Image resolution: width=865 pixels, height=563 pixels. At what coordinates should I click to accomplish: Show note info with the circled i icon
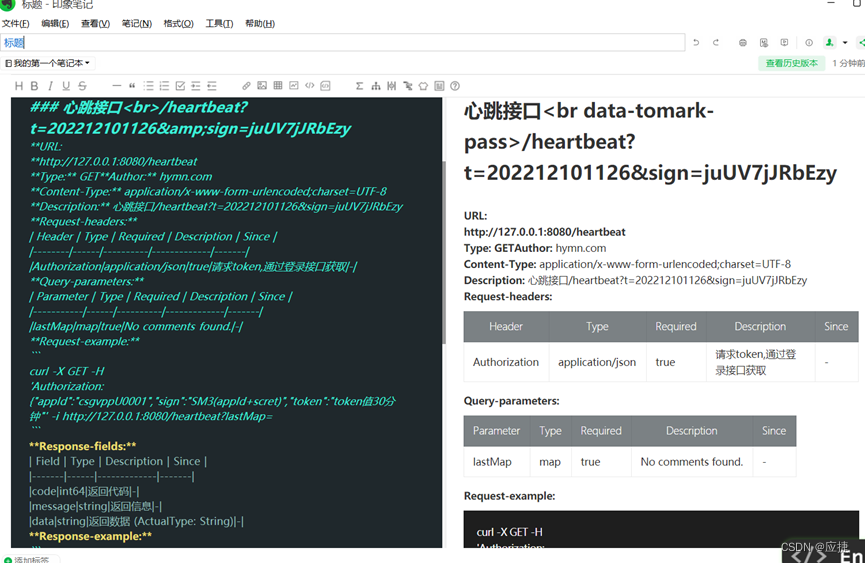pyautogui.click(x=809, y=42)
